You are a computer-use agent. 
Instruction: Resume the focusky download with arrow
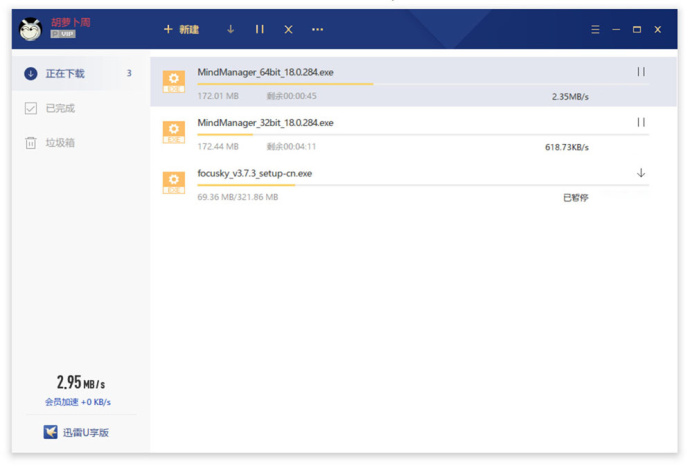tap(641, 173)
